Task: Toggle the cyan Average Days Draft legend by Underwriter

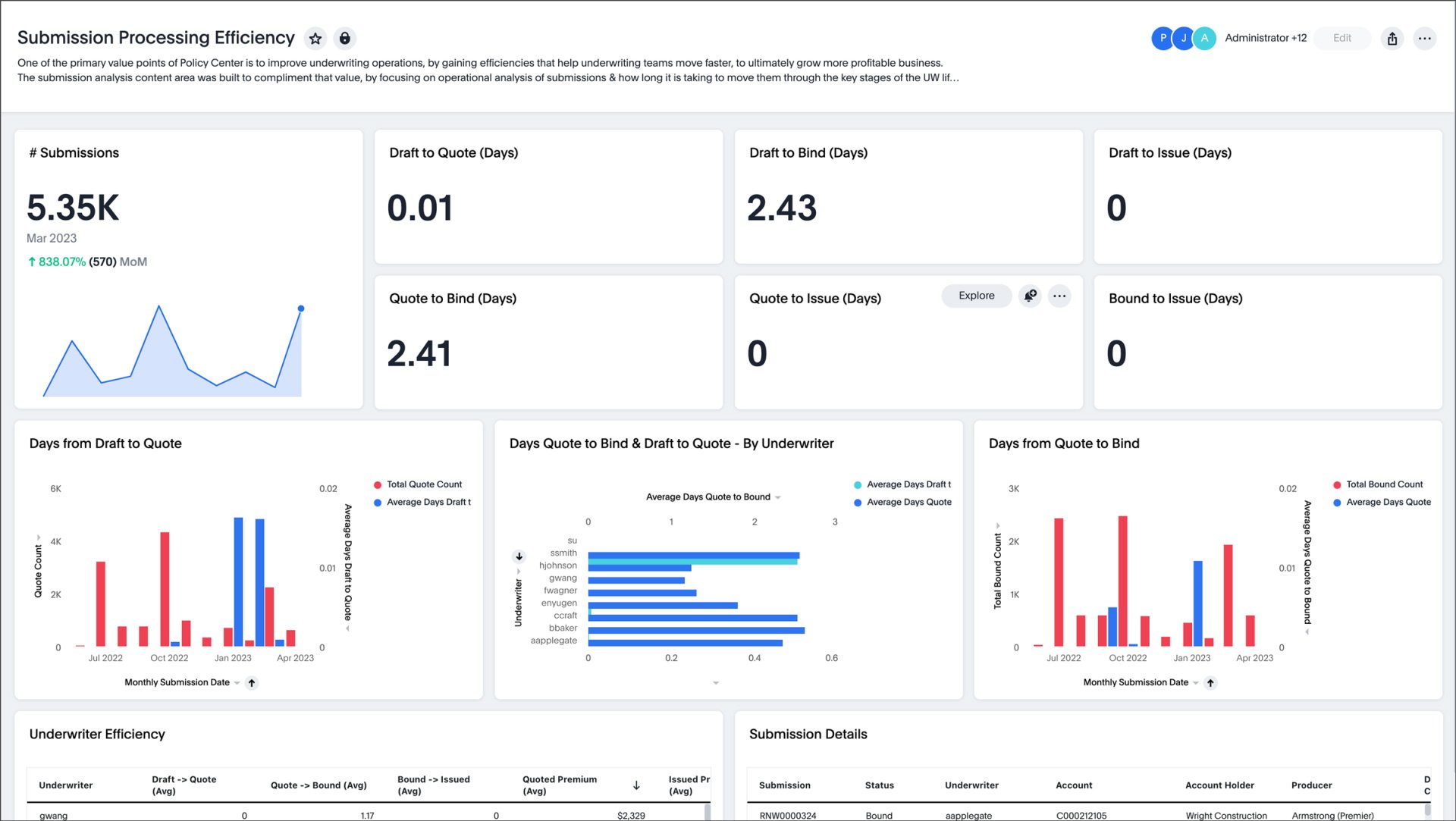Action: tap(902, 484)
